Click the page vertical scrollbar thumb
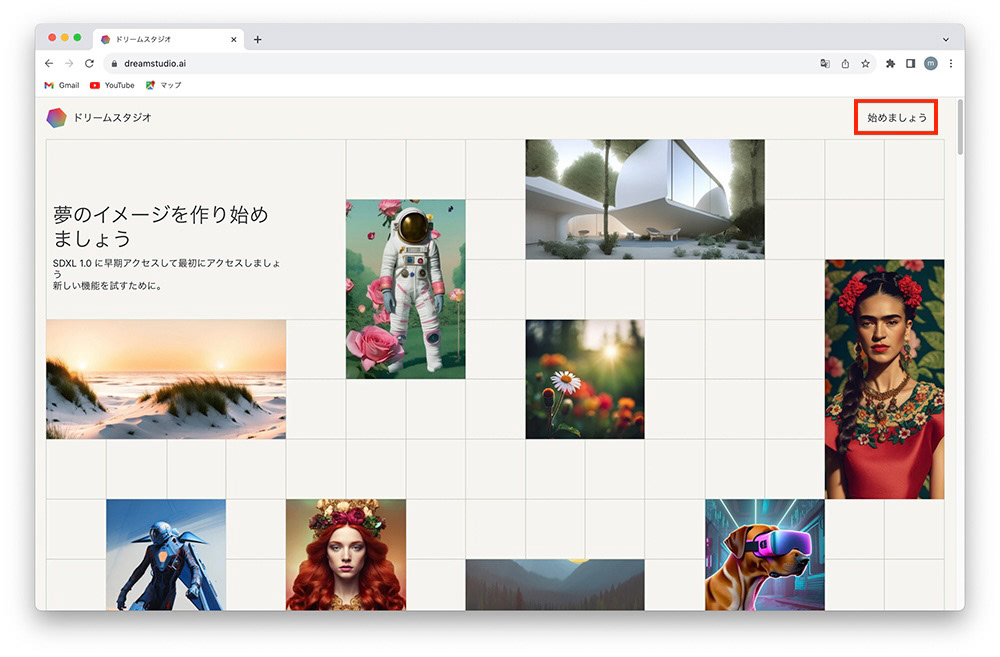Viewport: 1000px width, 657px height. click(x=960, y=126)
